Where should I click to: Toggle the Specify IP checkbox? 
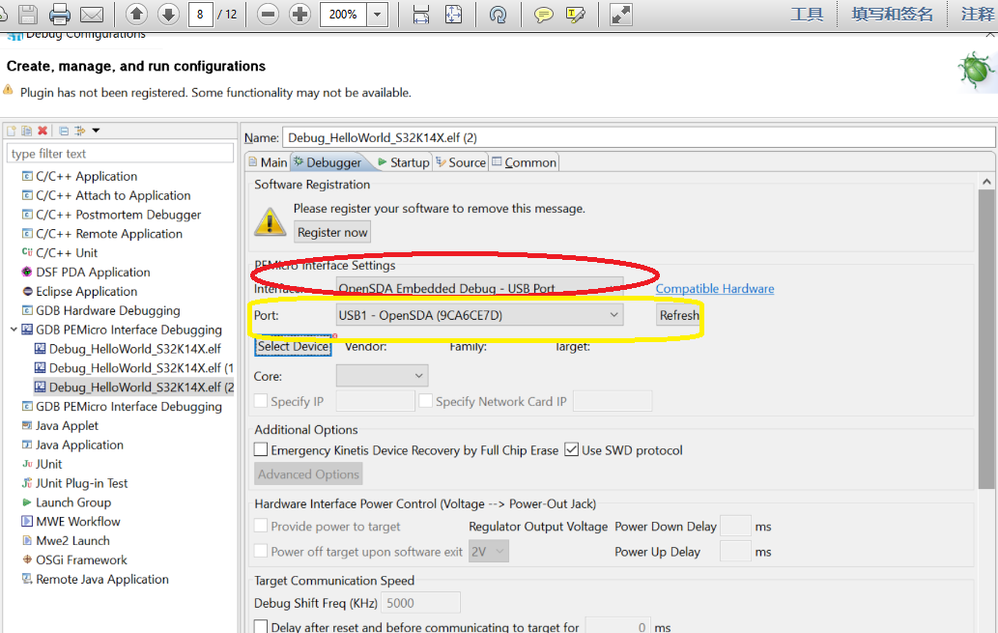point(261,401)
